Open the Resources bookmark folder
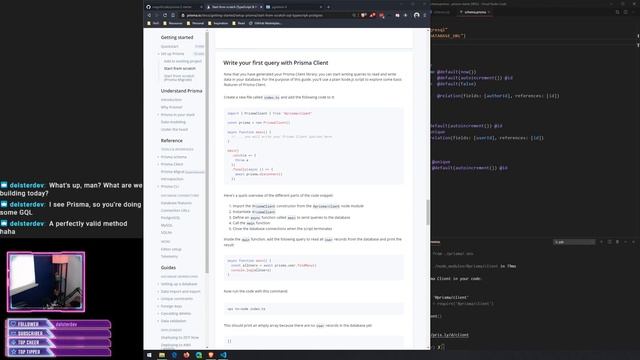This screenshot has width=640, height=360. [173, 23]
